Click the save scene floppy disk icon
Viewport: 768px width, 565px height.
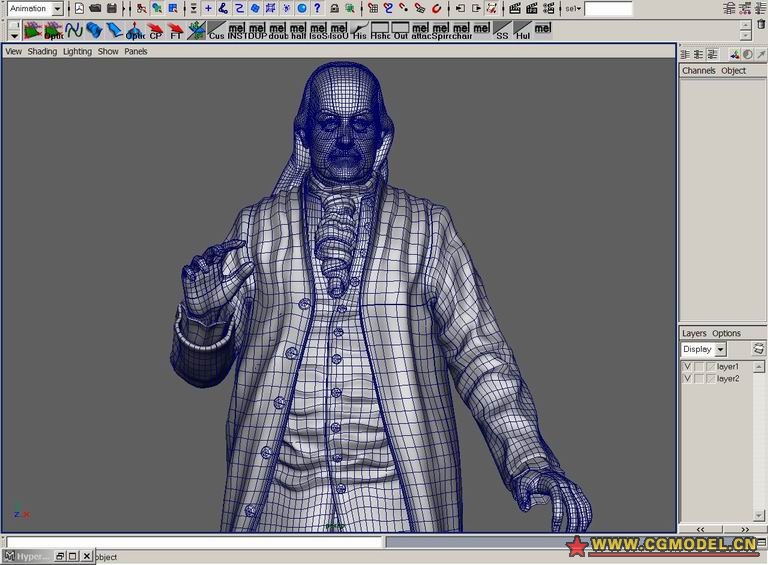(x=111, y=8)
